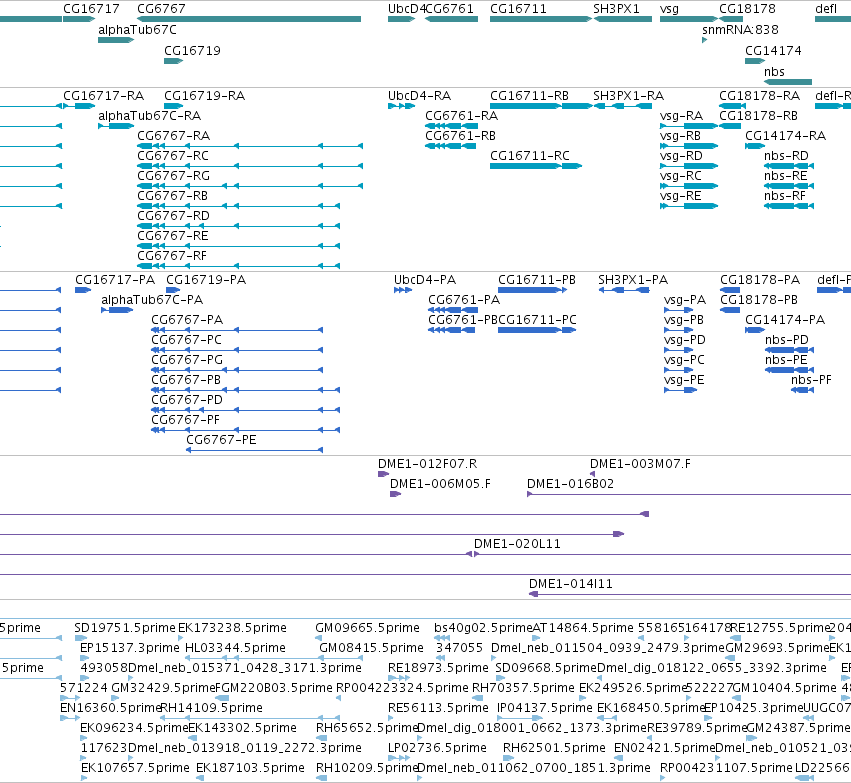Click the CG6761-RB transcript label

[460, 136]
